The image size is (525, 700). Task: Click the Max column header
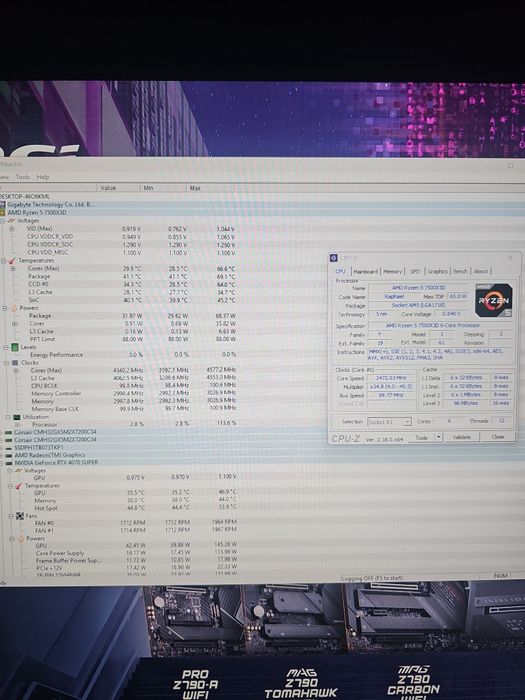point(210,188)
